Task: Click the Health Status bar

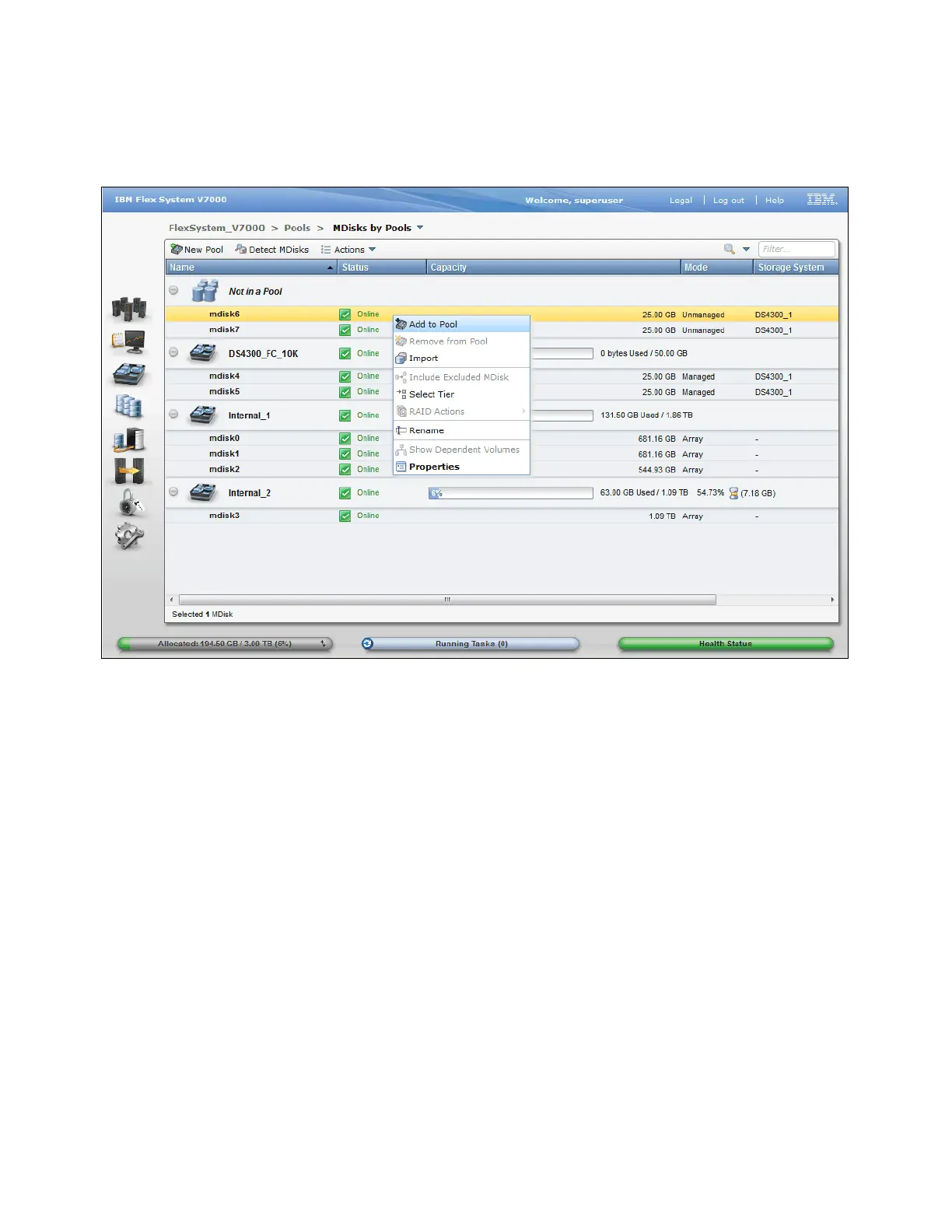Action: 726,643
